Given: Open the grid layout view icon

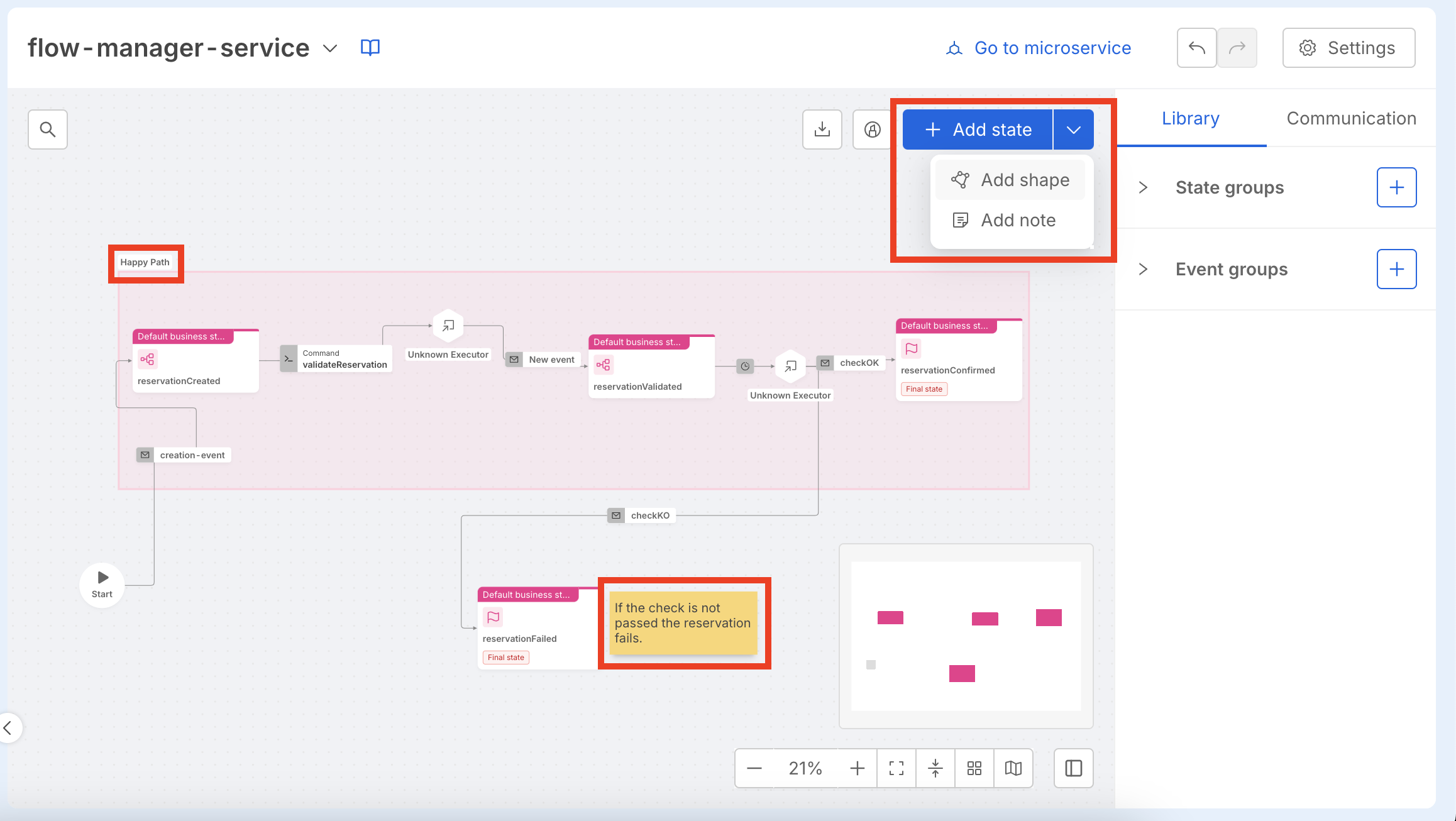Looking at the screenshot, I should [x=974, y=768].
